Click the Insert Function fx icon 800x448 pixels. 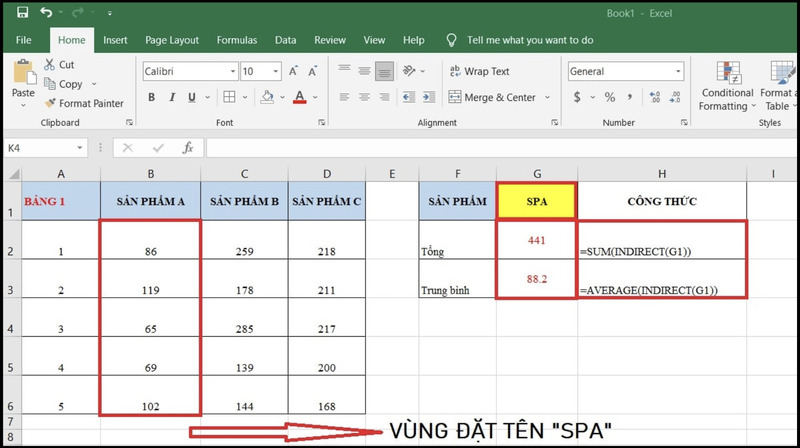pos(188,148)
